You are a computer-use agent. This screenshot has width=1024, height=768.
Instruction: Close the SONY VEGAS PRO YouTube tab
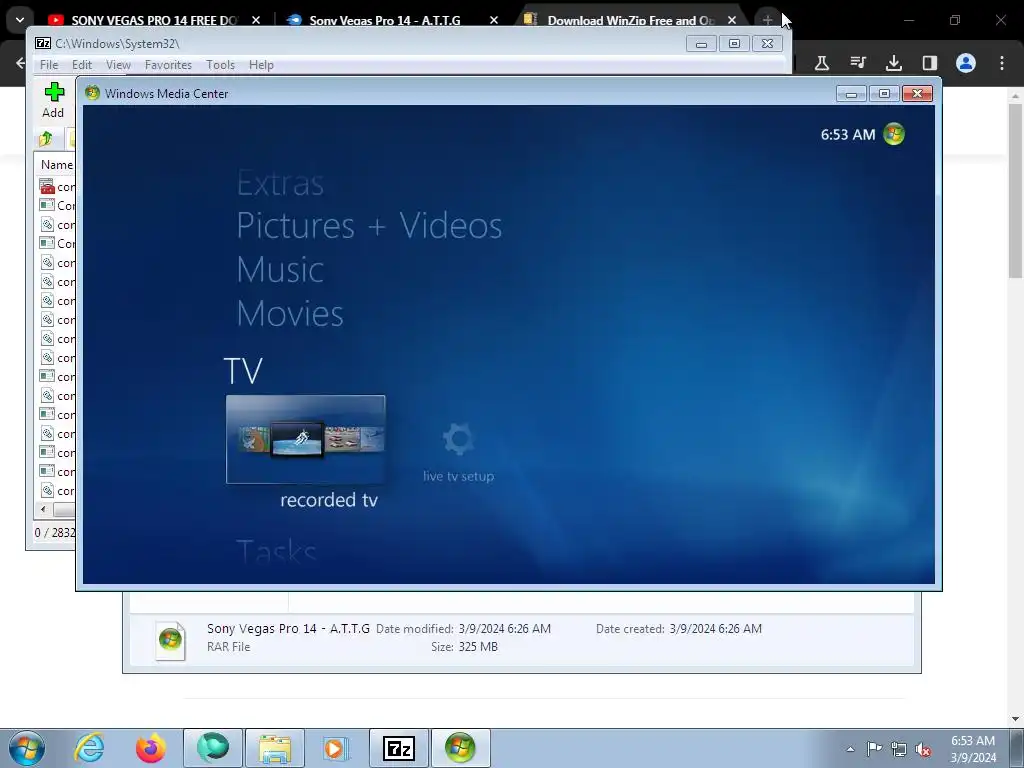point(256,20)
